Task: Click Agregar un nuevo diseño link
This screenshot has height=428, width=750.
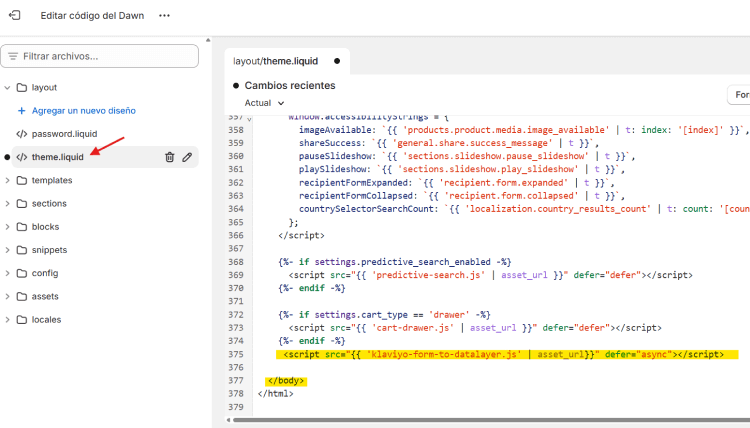Action: point(84,110)
